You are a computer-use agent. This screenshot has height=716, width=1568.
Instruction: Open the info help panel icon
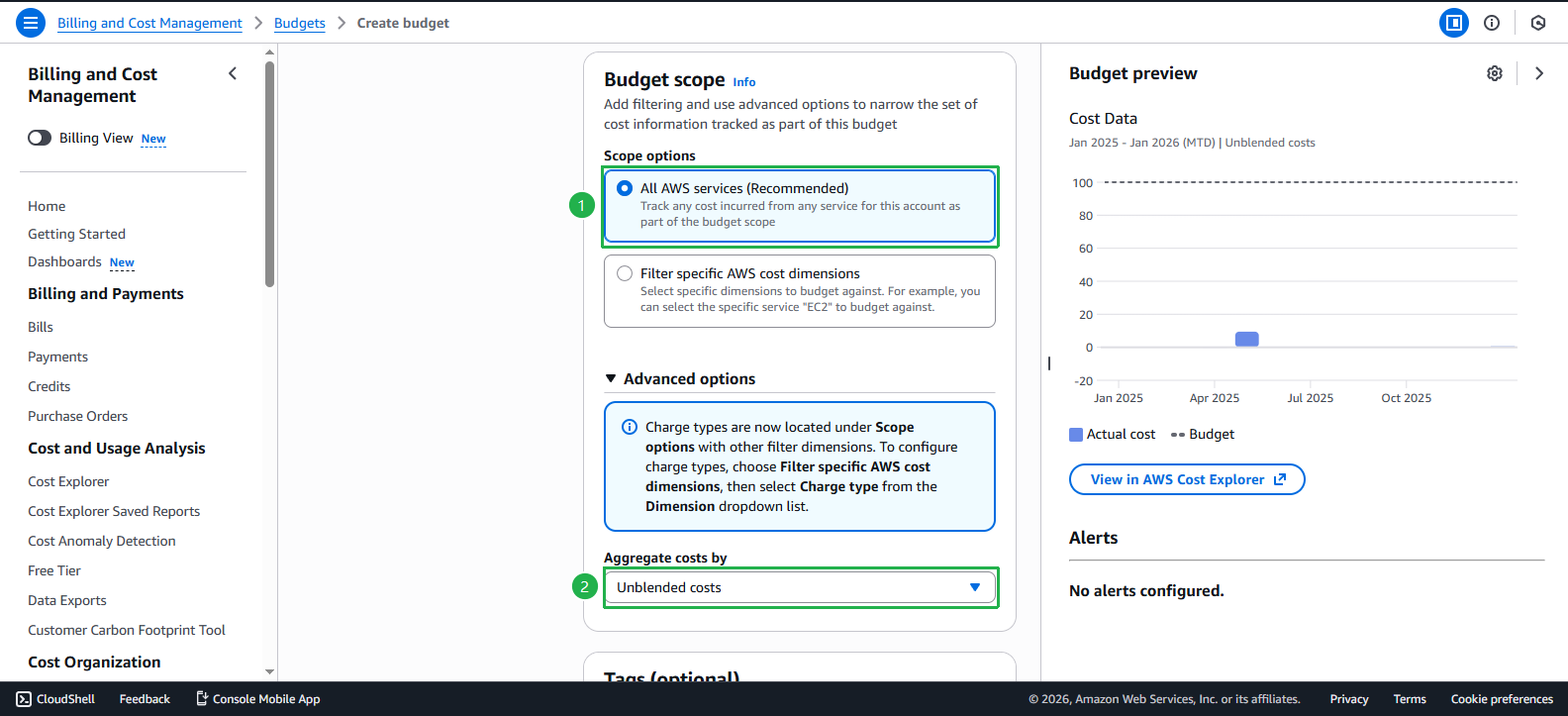click(x=1492, y=23)
